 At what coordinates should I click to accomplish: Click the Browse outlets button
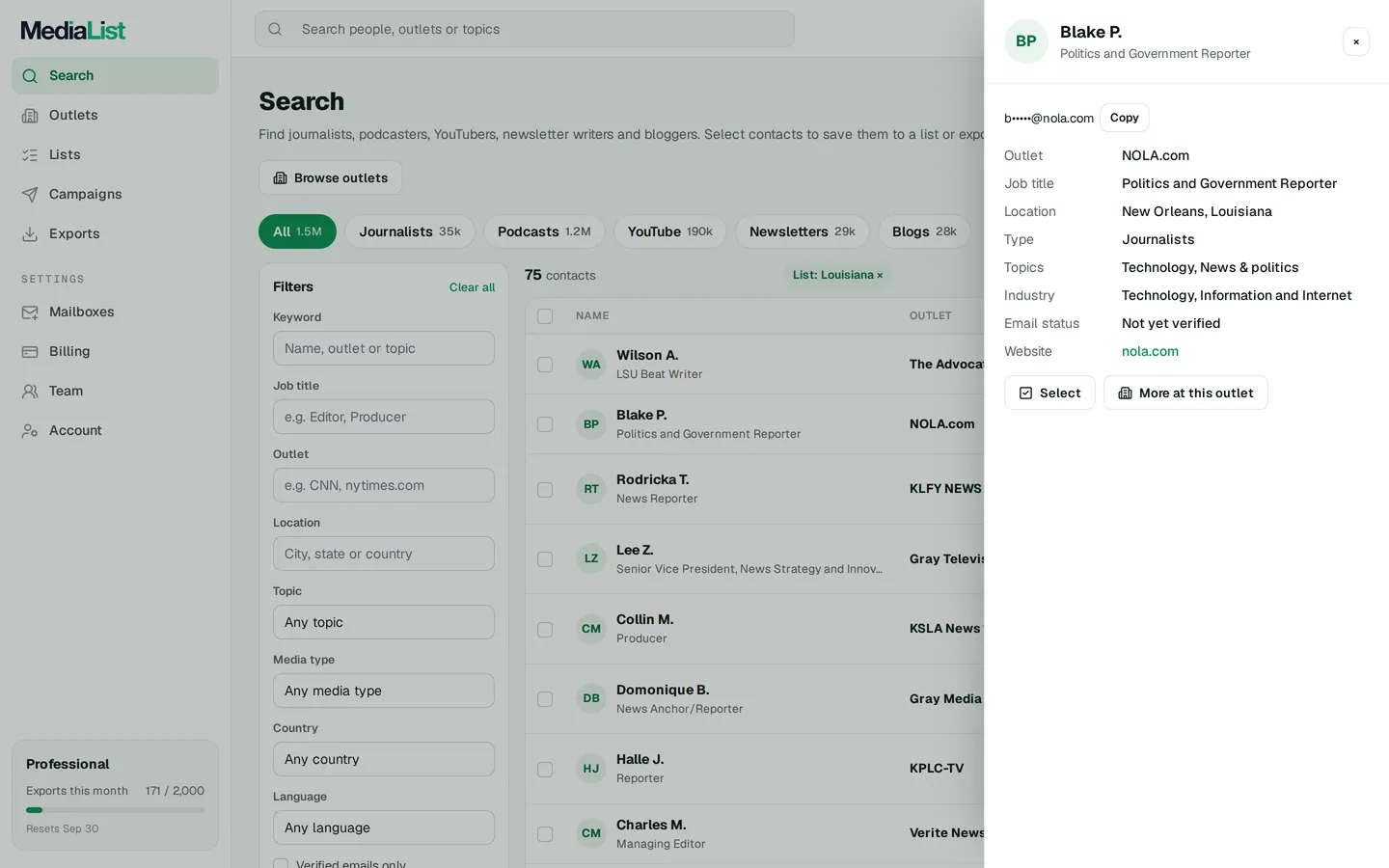tap(330, 177)
